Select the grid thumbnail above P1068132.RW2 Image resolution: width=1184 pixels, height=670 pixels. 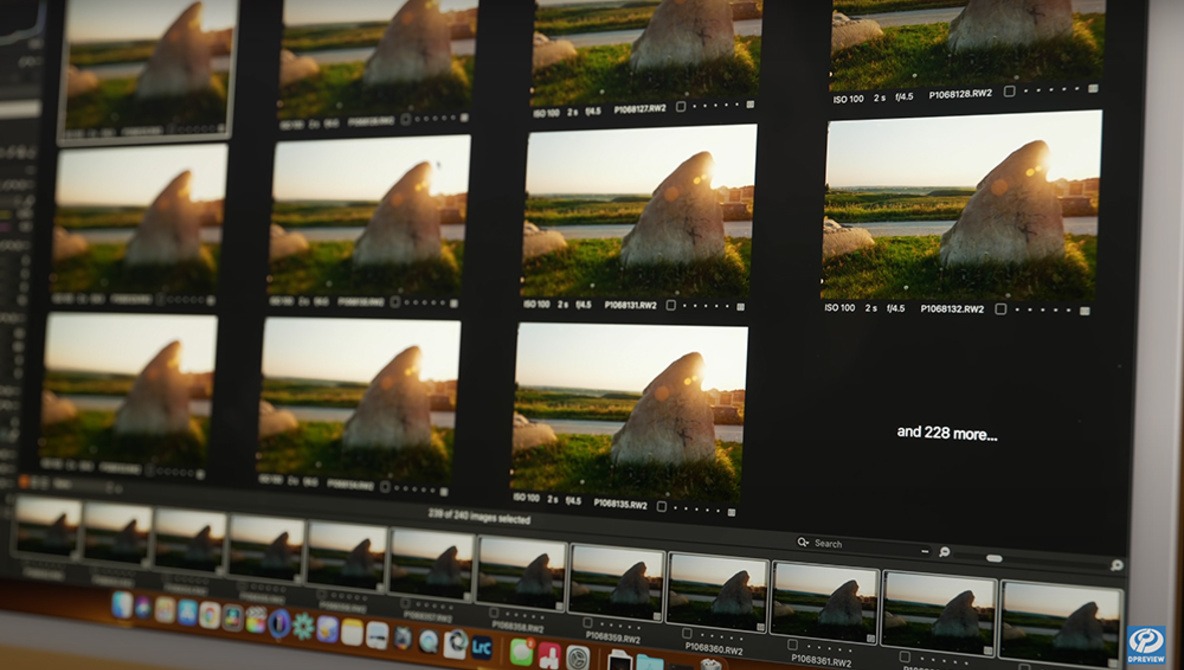click(x=960, y=205)
